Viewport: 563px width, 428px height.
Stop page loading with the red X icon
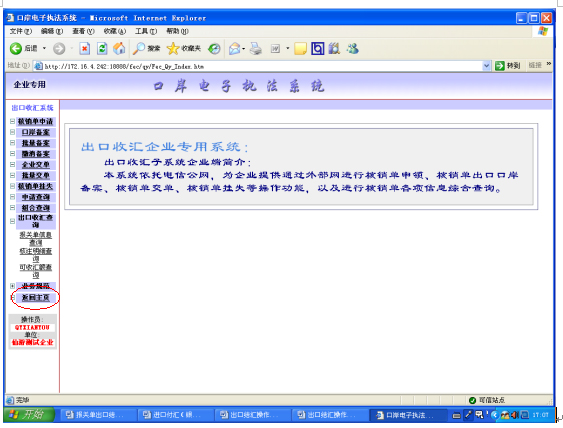click(x=85, y=48)
